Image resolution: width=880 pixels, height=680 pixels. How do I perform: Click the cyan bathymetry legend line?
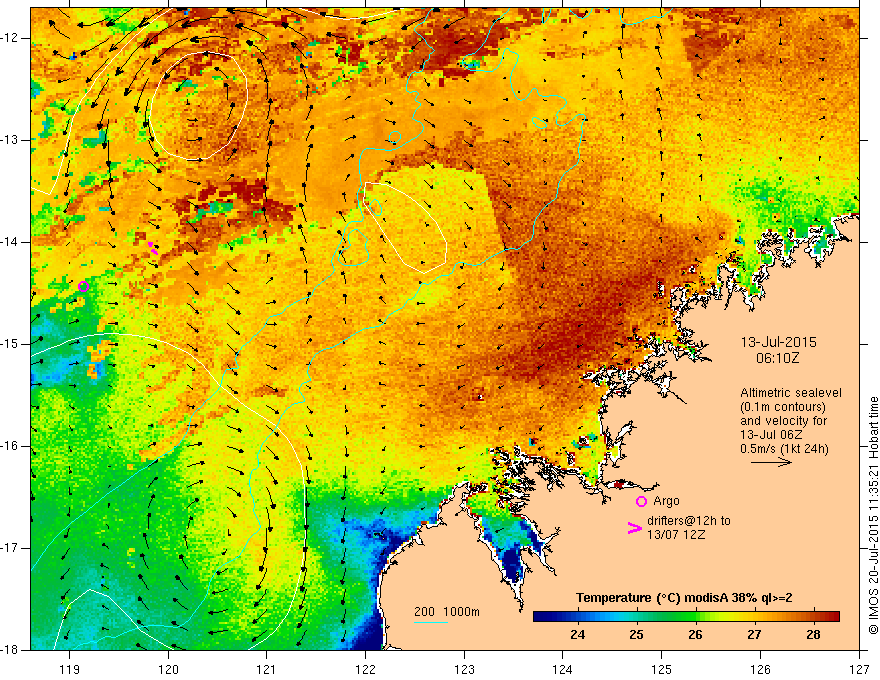[x=431, y=623]
